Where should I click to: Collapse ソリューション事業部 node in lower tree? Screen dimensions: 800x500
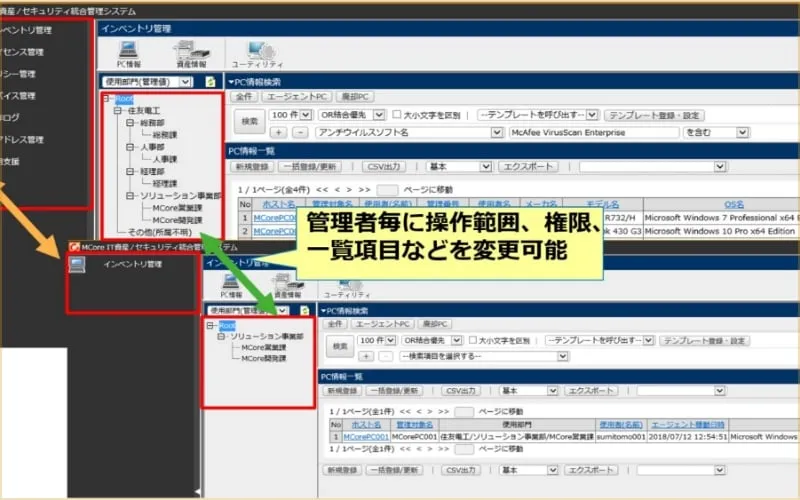pyautogui.click(x=221, y=337)
